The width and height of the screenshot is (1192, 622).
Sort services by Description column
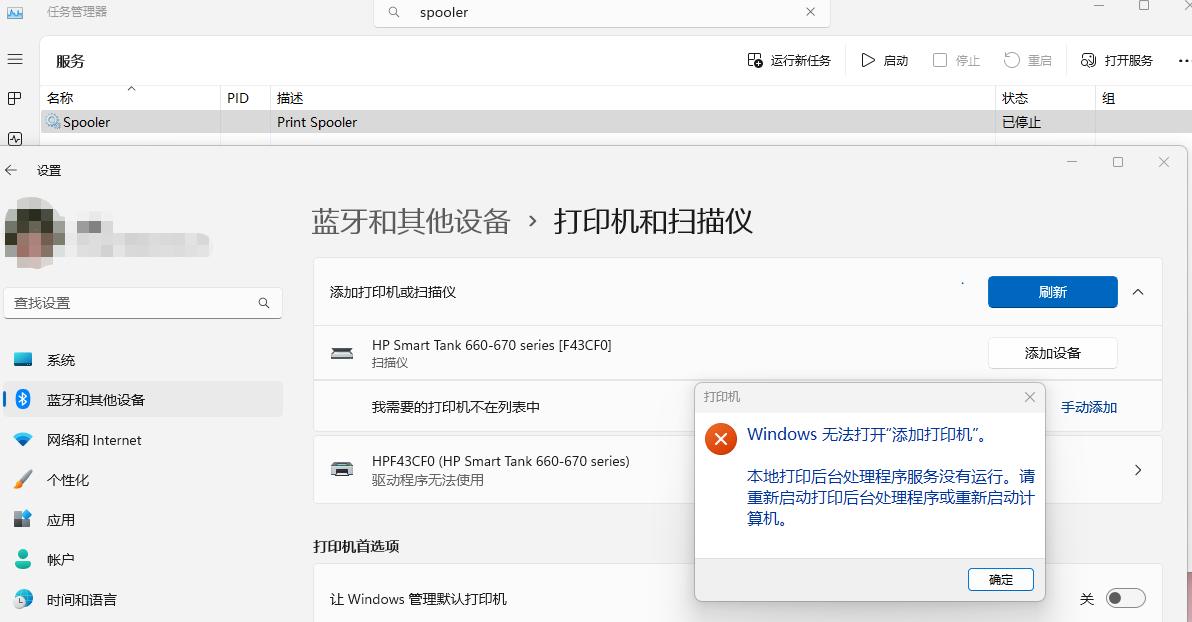632,98
